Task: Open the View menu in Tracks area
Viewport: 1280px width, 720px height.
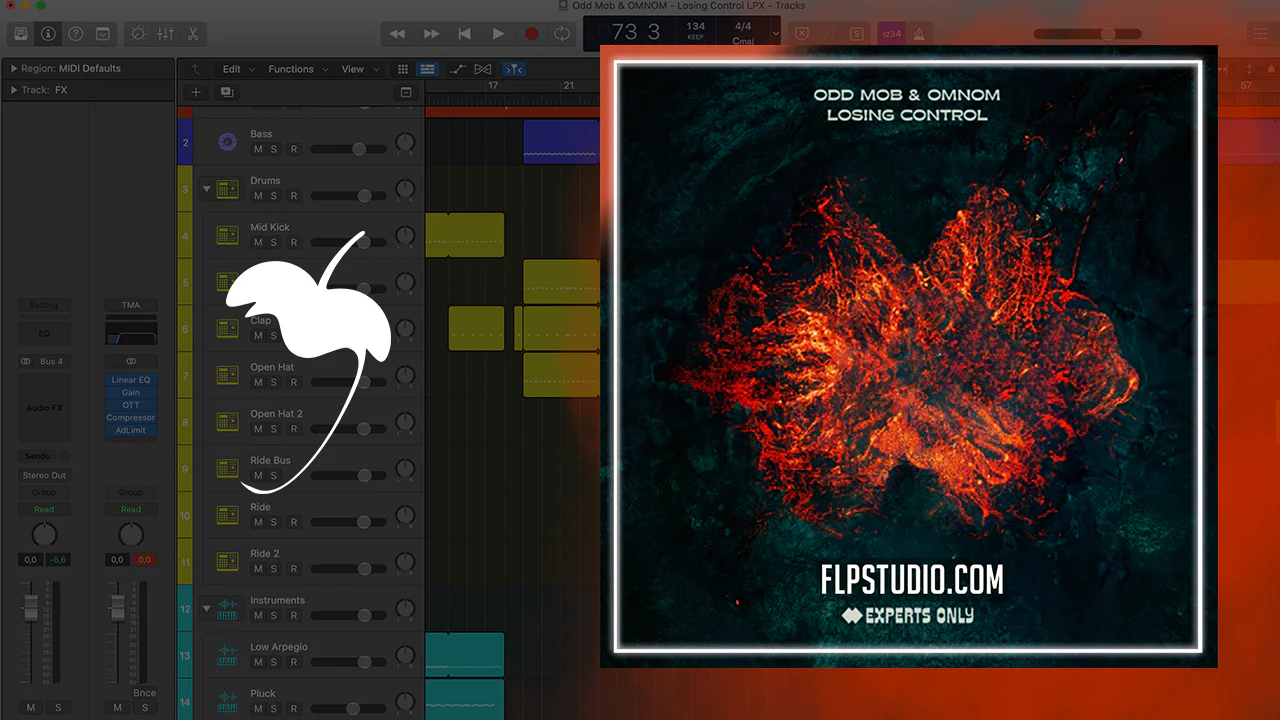Action: coord(358,69)
